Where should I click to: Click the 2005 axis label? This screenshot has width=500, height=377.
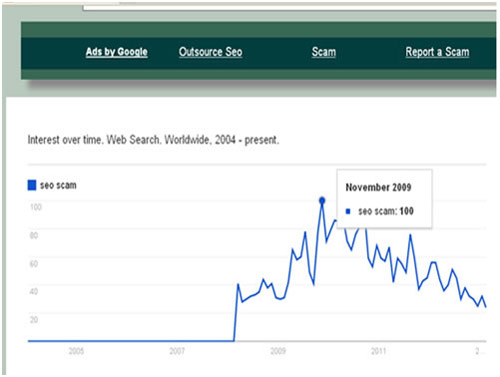(76, 351)
